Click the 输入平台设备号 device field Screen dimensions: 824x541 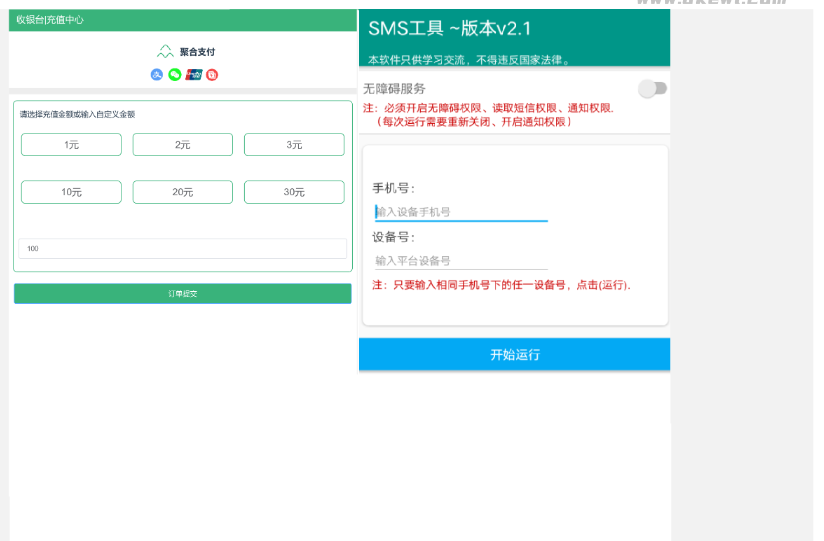(461, 261)
